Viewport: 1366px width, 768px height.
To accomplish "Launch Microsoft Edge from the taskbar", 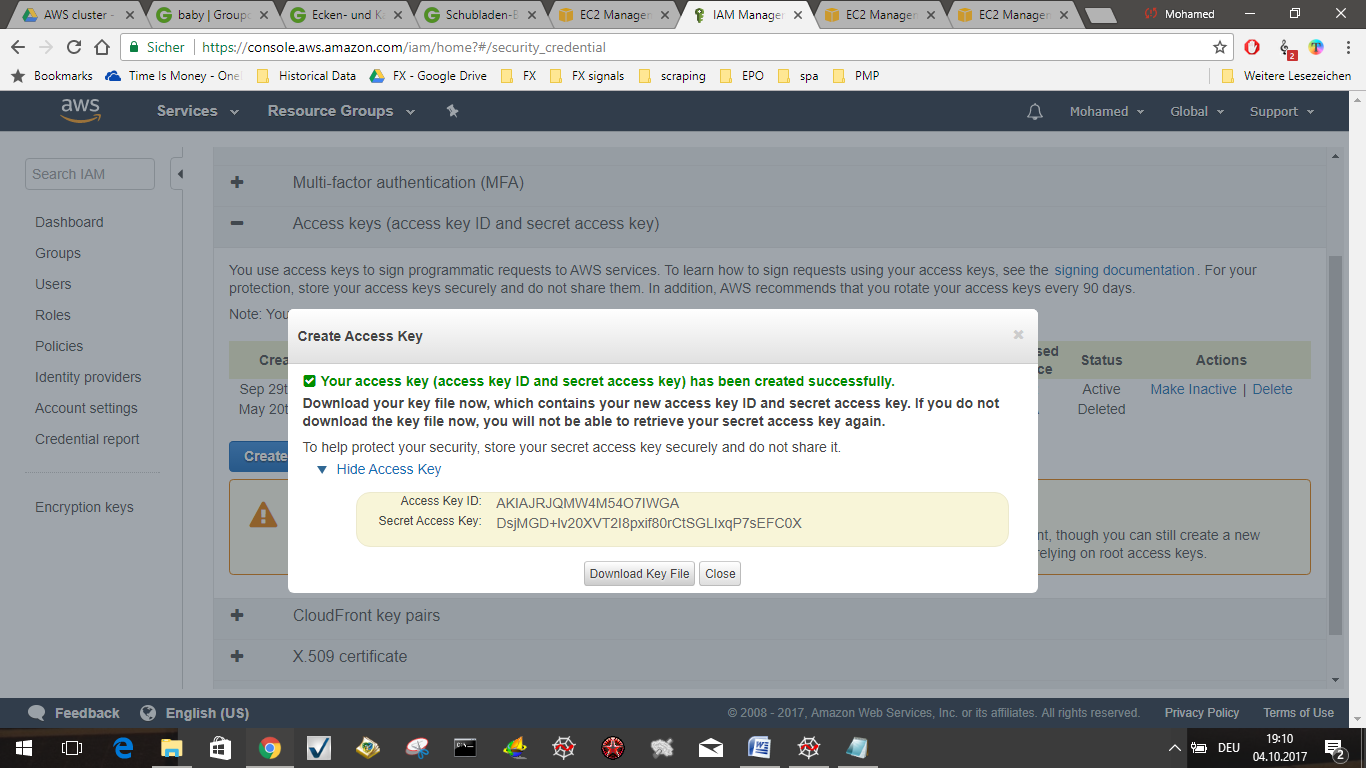I will tap(123, 747).
